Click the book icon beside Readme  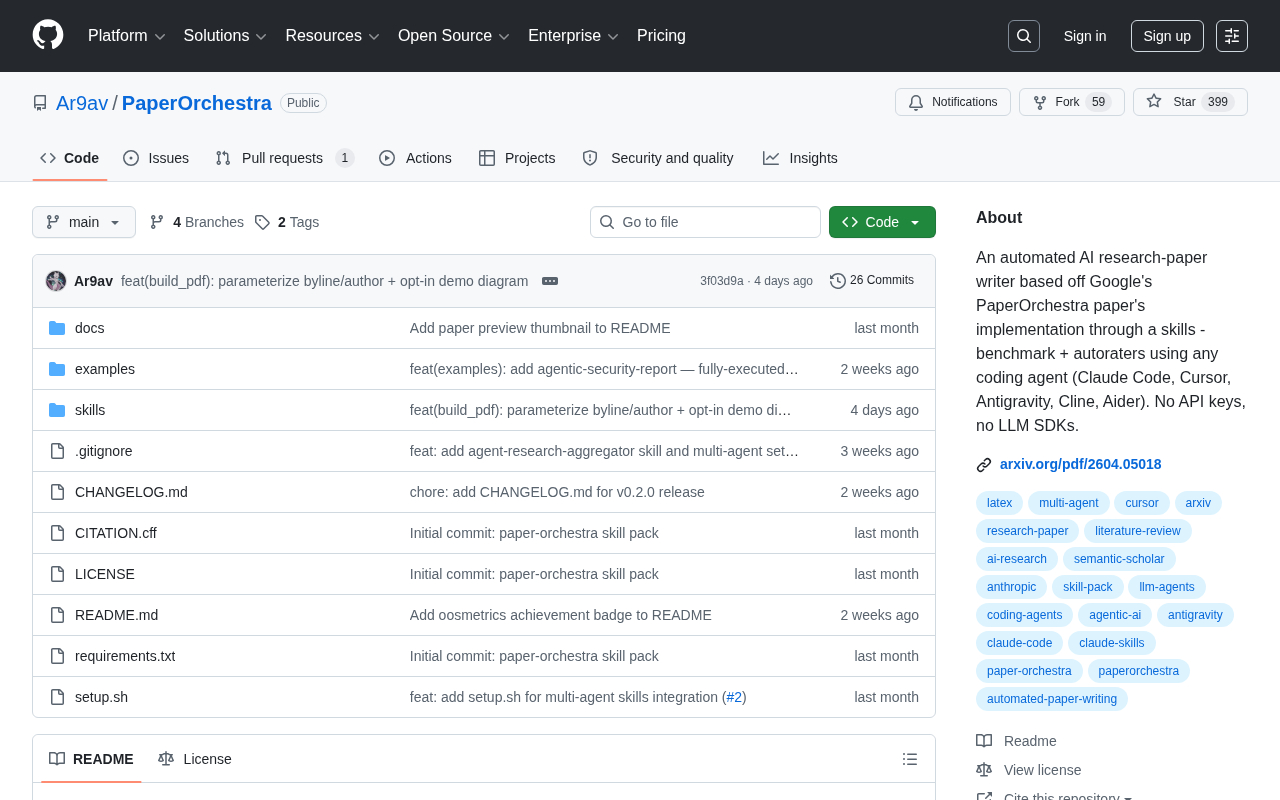984,741
